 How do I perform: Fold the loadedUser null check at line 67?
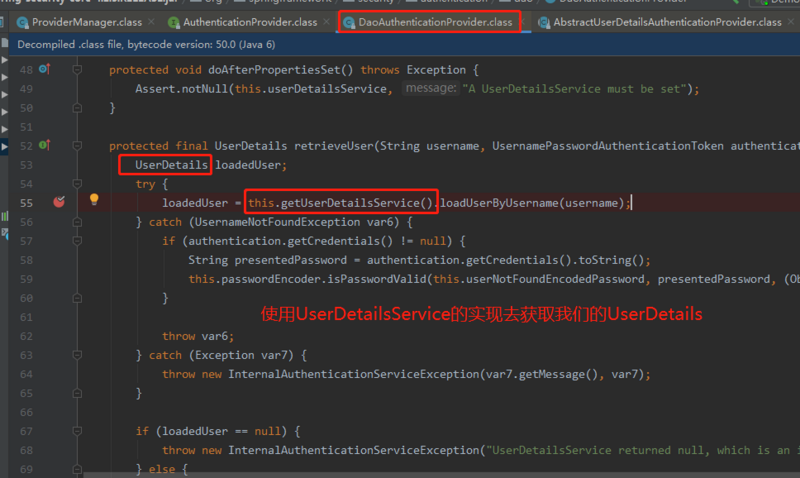pyautogui.click(x=77, y=431)
